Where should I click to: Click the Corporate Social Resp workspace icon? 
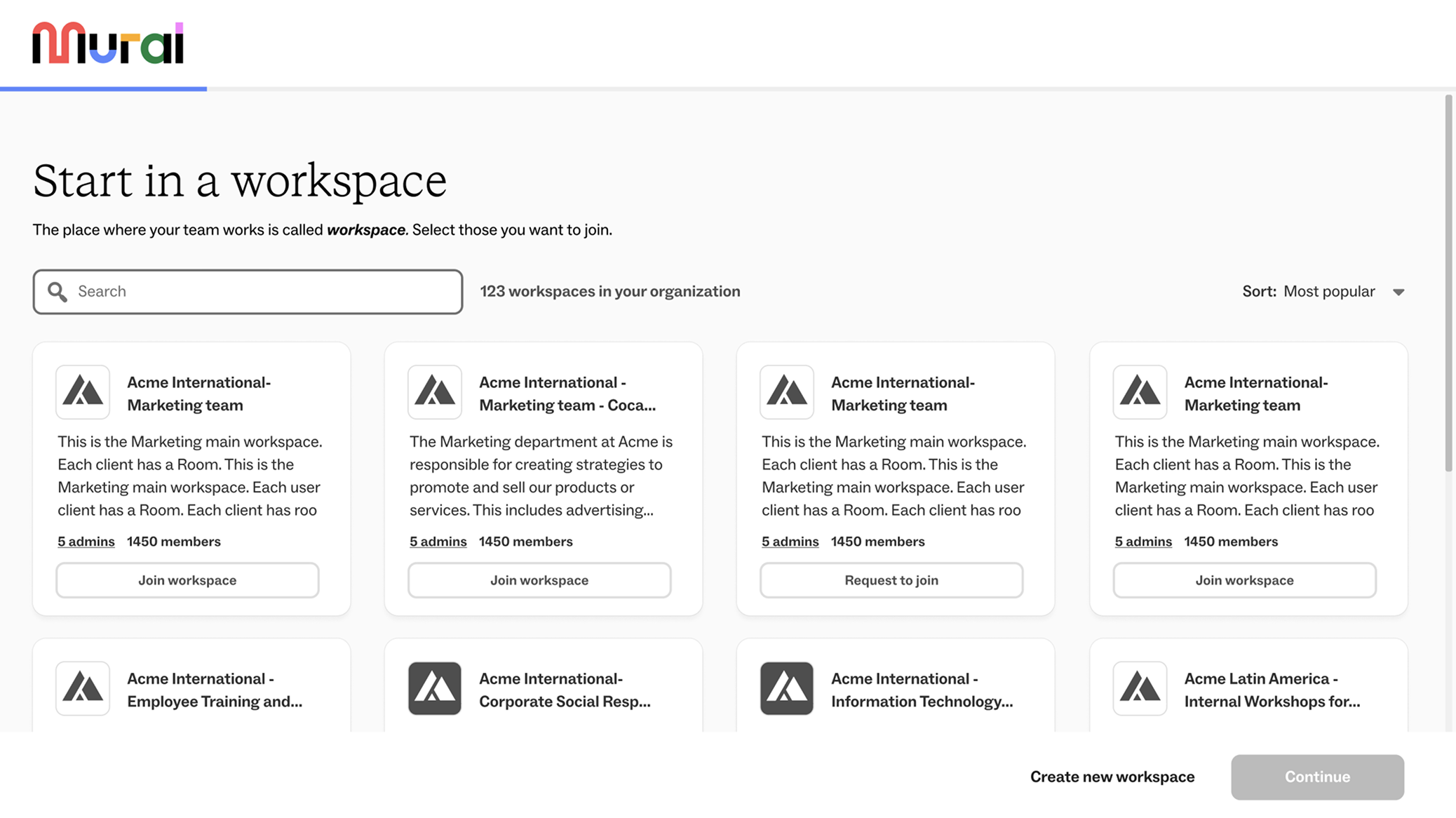(x=434, y=688)
